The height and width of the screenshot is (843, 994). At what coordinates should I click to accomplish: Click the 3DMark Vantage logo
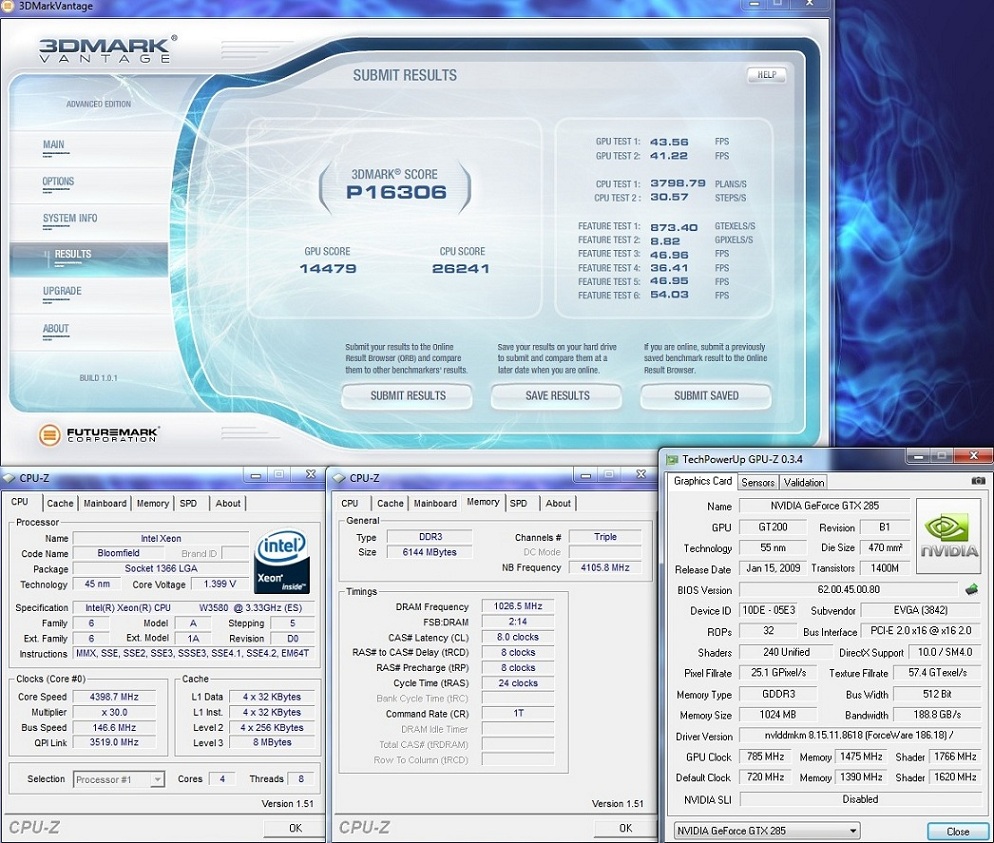point(108,49)
